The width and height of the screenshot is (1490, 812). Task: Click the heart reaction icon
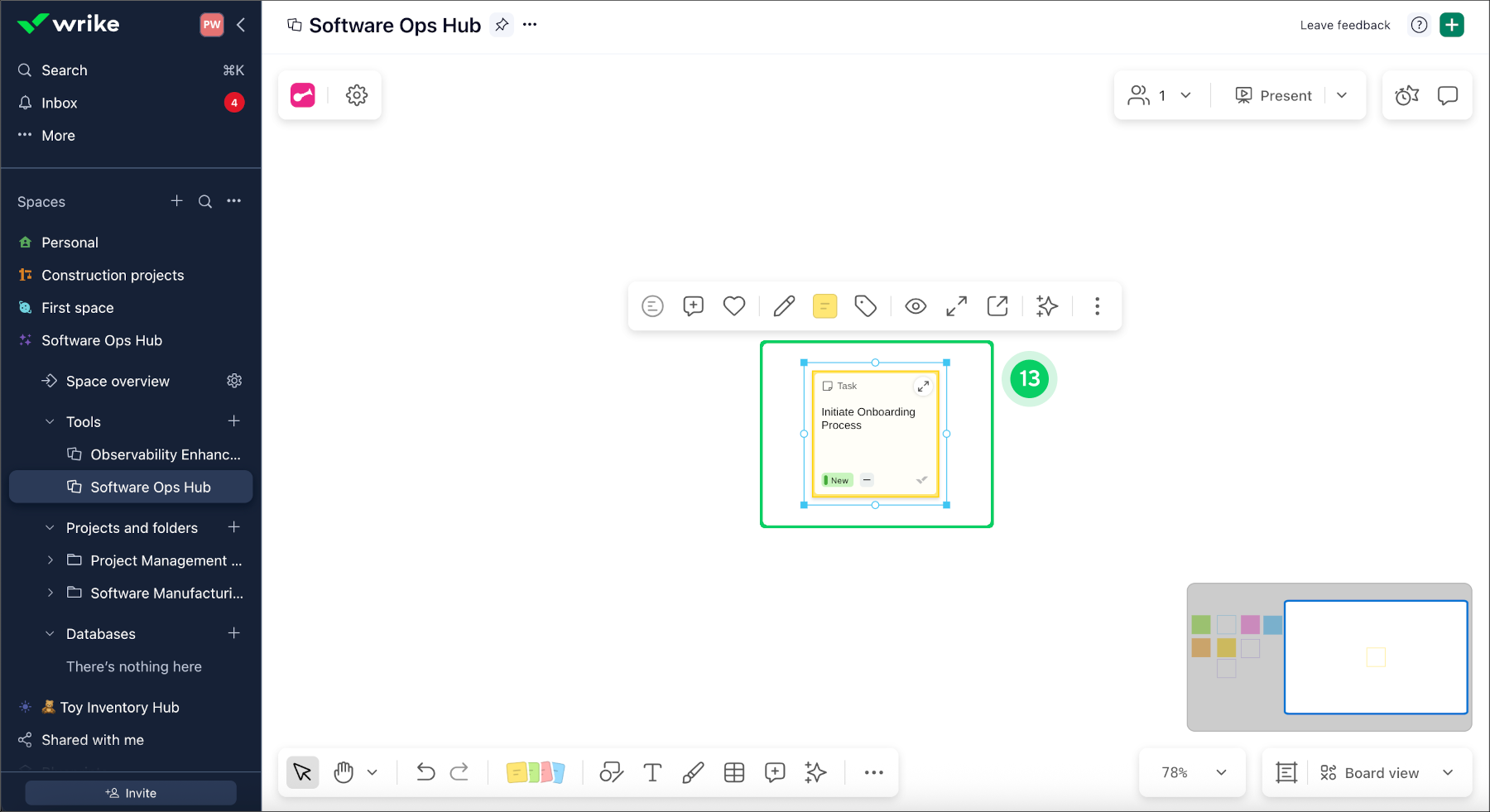pos(734,306)
